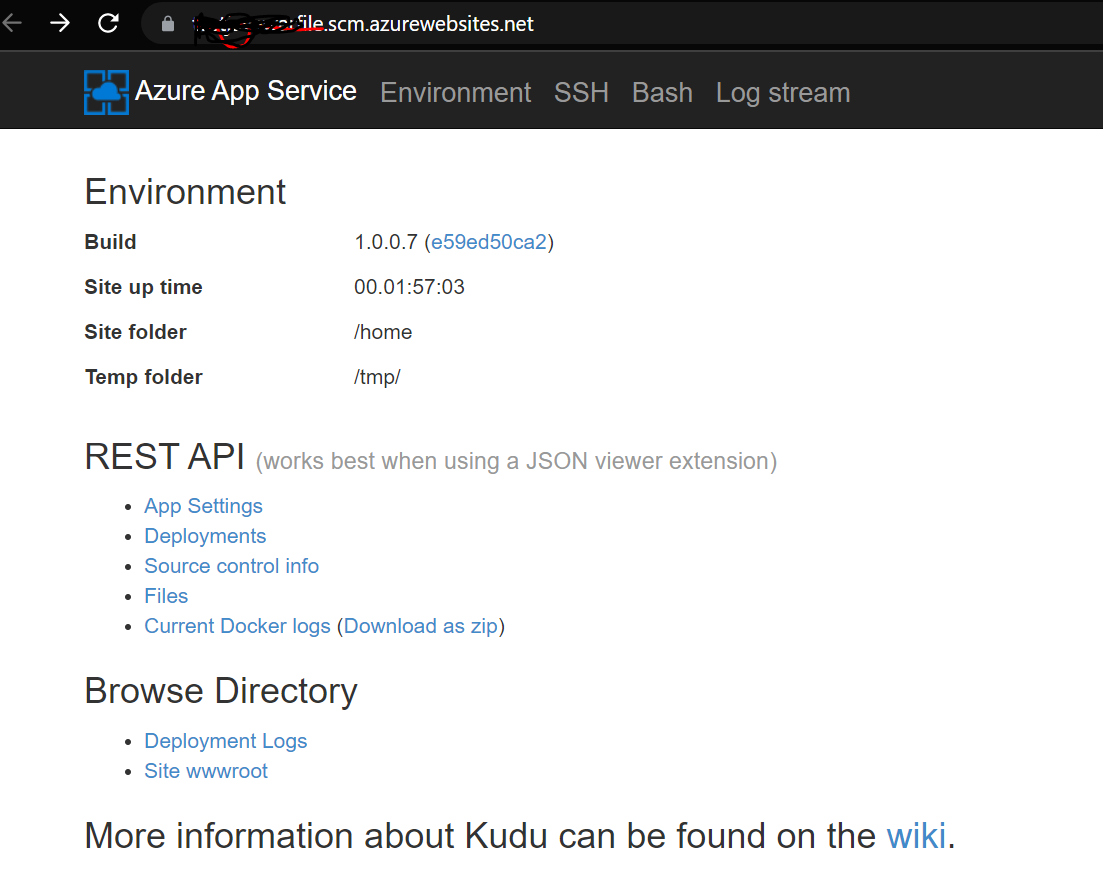Open the Current Docker logs link
This screenshot has width=1103, height=875.
(237, 626)
